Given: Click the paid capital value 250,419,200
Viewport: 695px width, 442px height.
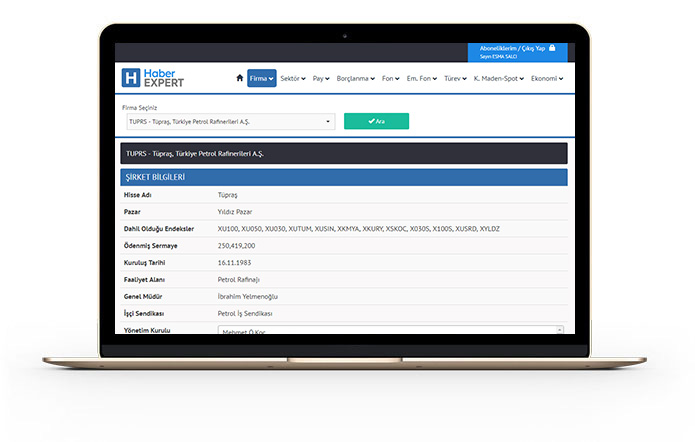Looking at the screenshot, I should (236, 246).
